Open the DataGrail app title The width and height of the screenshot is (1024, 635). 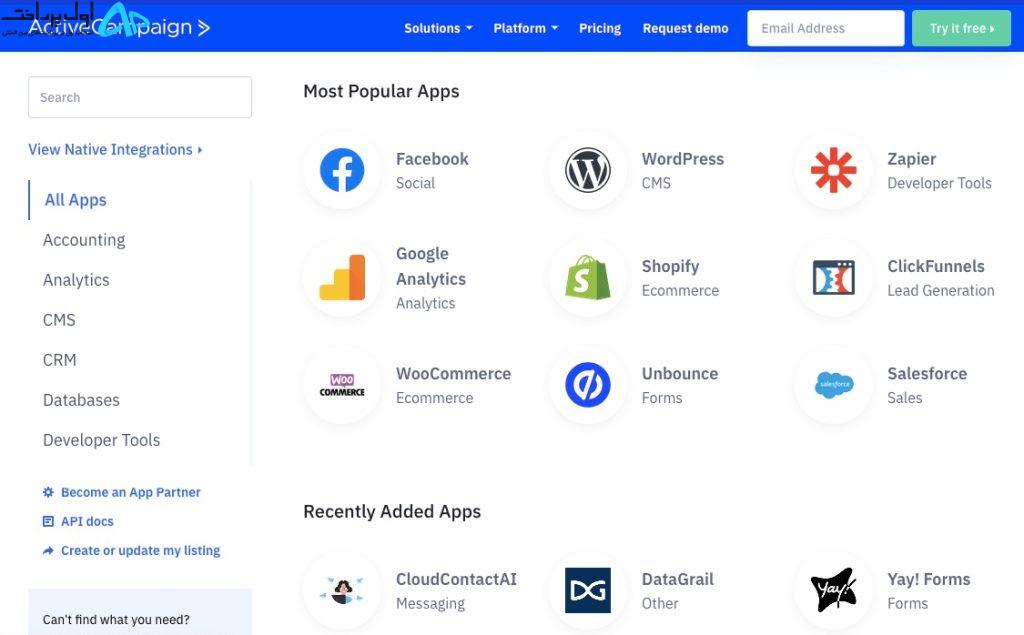[x=677, y=579]
